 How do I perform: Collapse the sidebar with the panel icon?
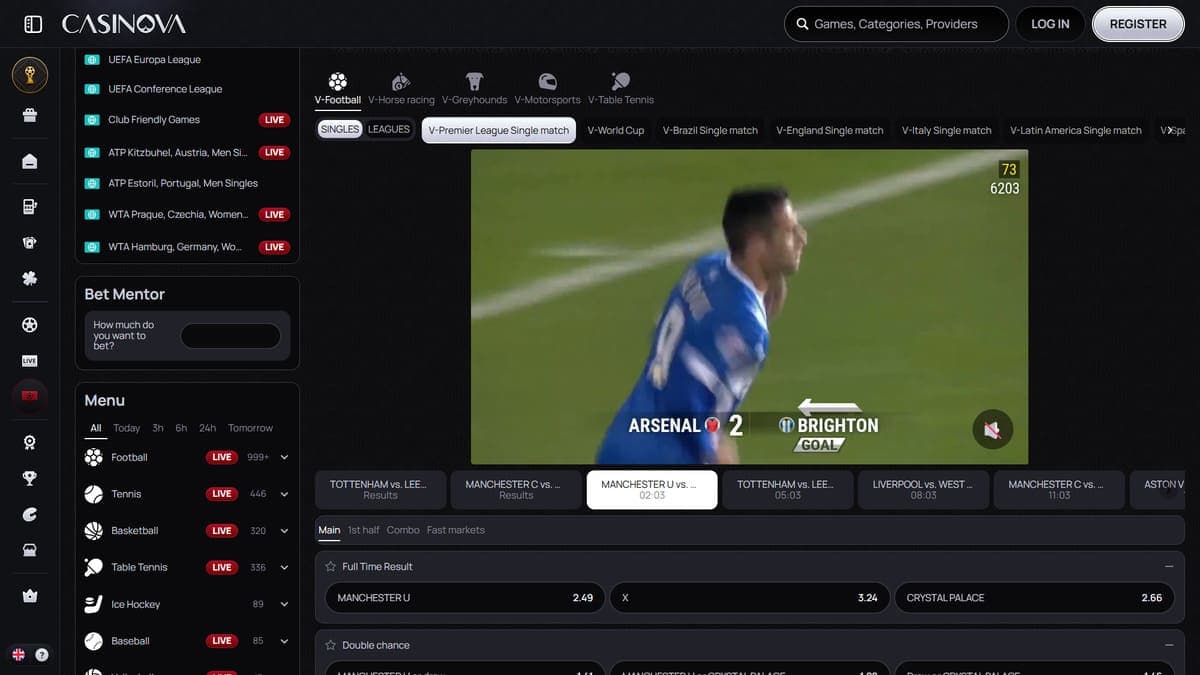coord(33,24)
